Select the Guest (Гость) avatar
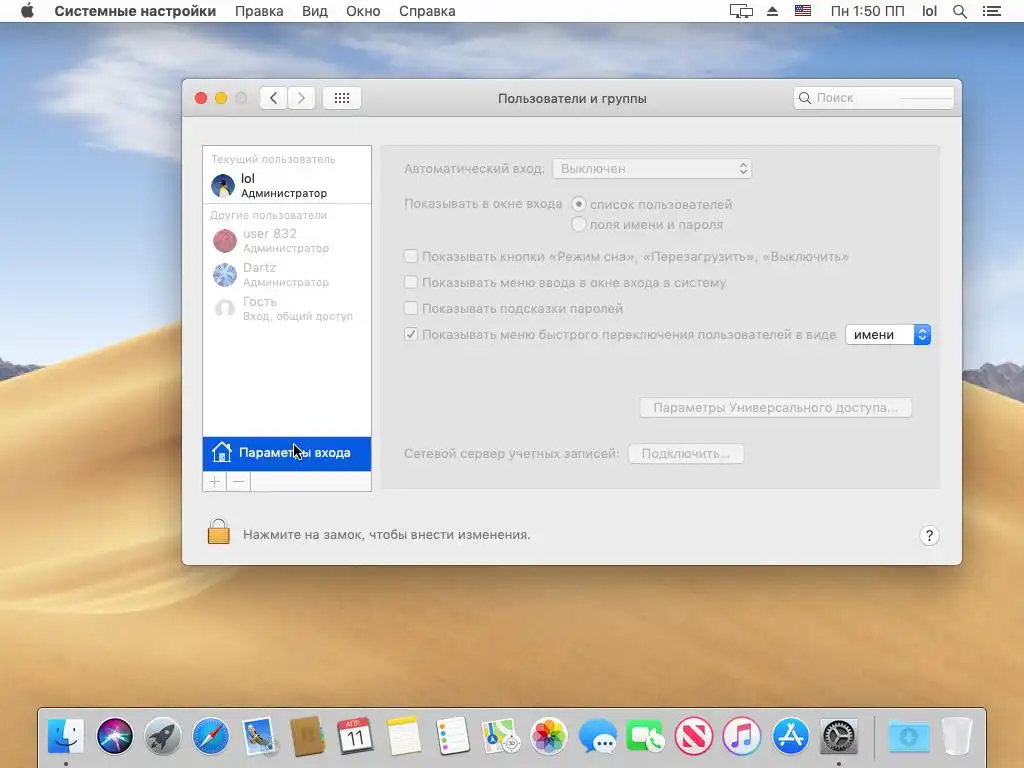1024x768 pixels. coord(225,308)
